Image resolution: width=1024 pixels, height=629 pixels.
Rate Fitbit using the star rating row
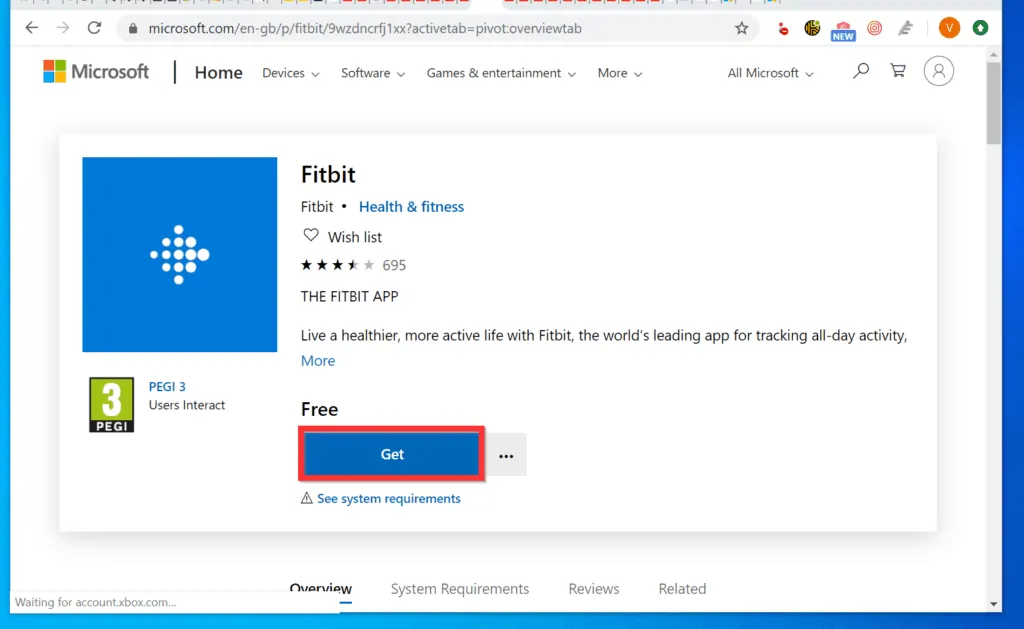337,265
